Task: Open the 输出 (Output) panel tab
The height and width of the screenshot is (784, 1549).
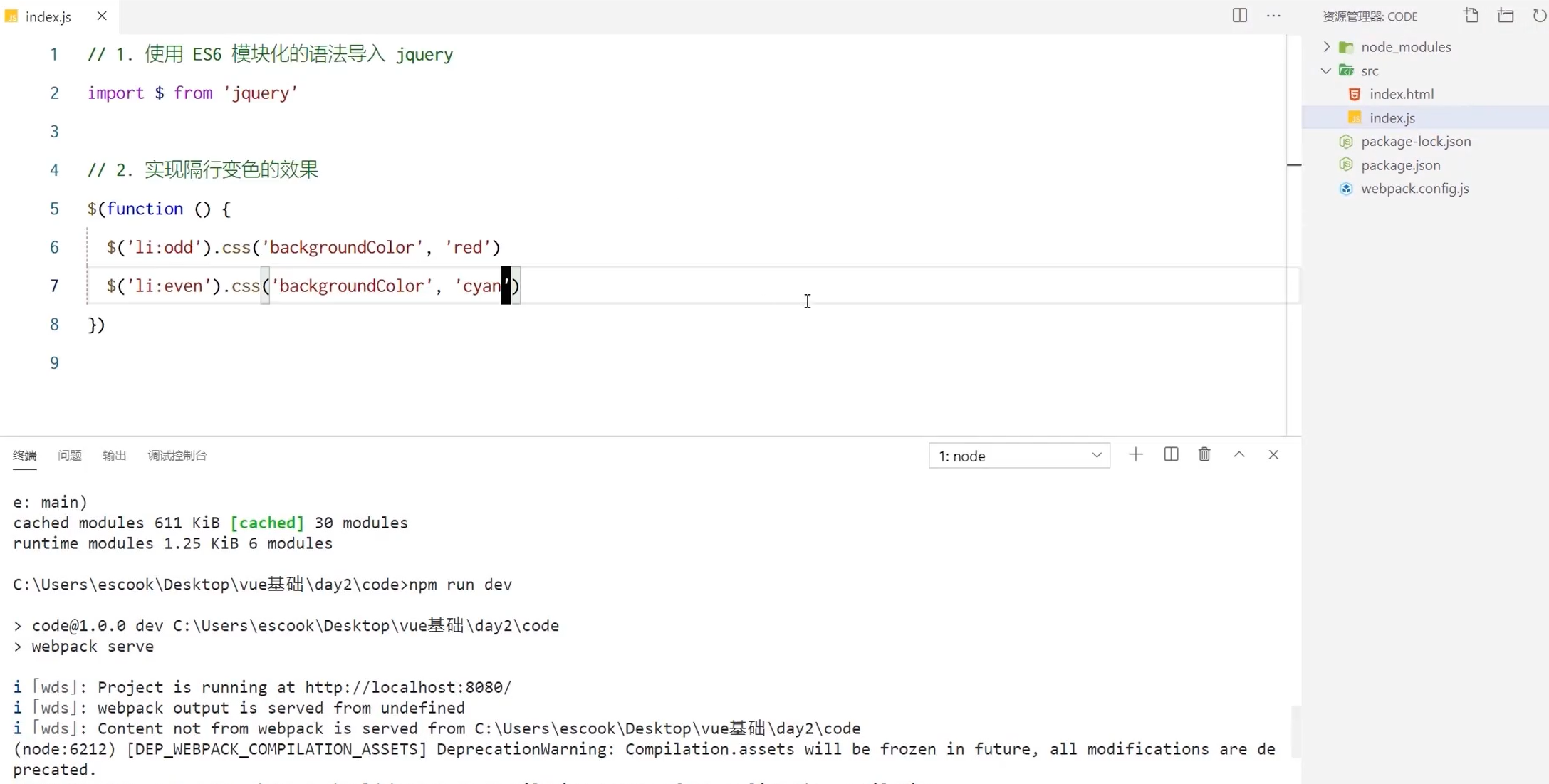Action: click(x=114, y=456)
